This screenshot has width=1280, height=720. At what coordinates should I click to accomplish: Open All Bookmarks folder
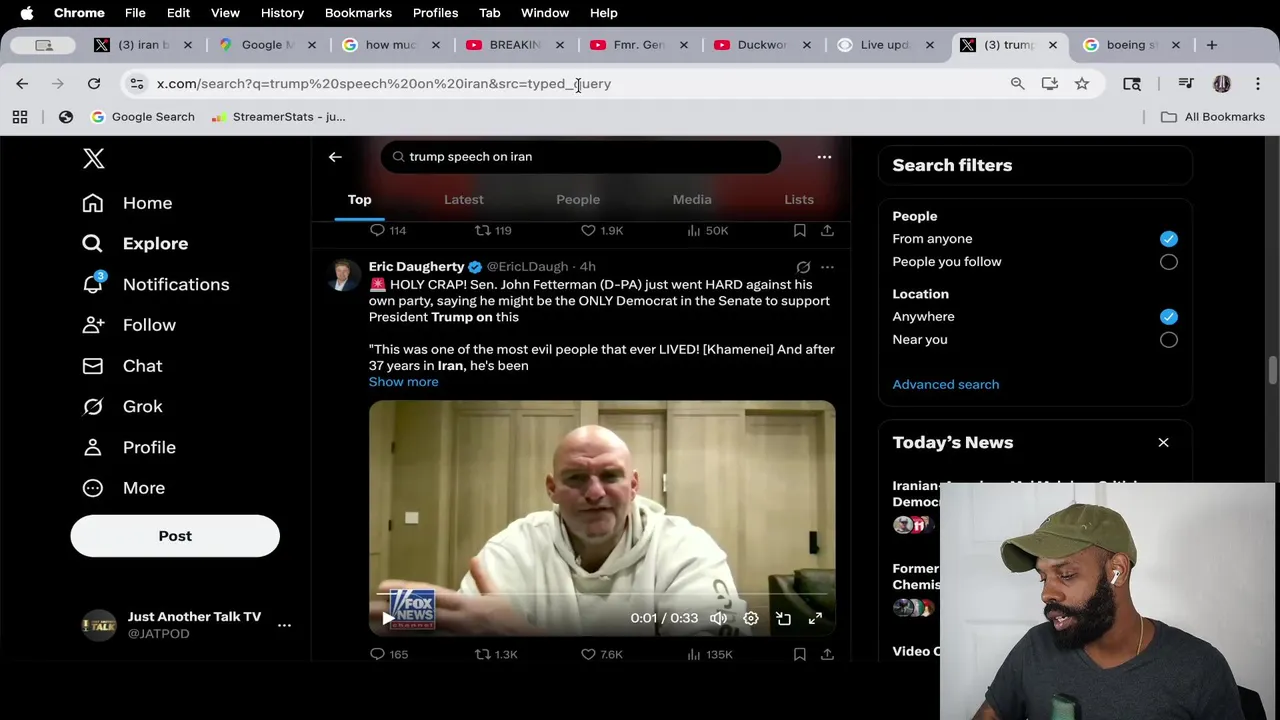pyautogui.click(x=1213, y=117)
